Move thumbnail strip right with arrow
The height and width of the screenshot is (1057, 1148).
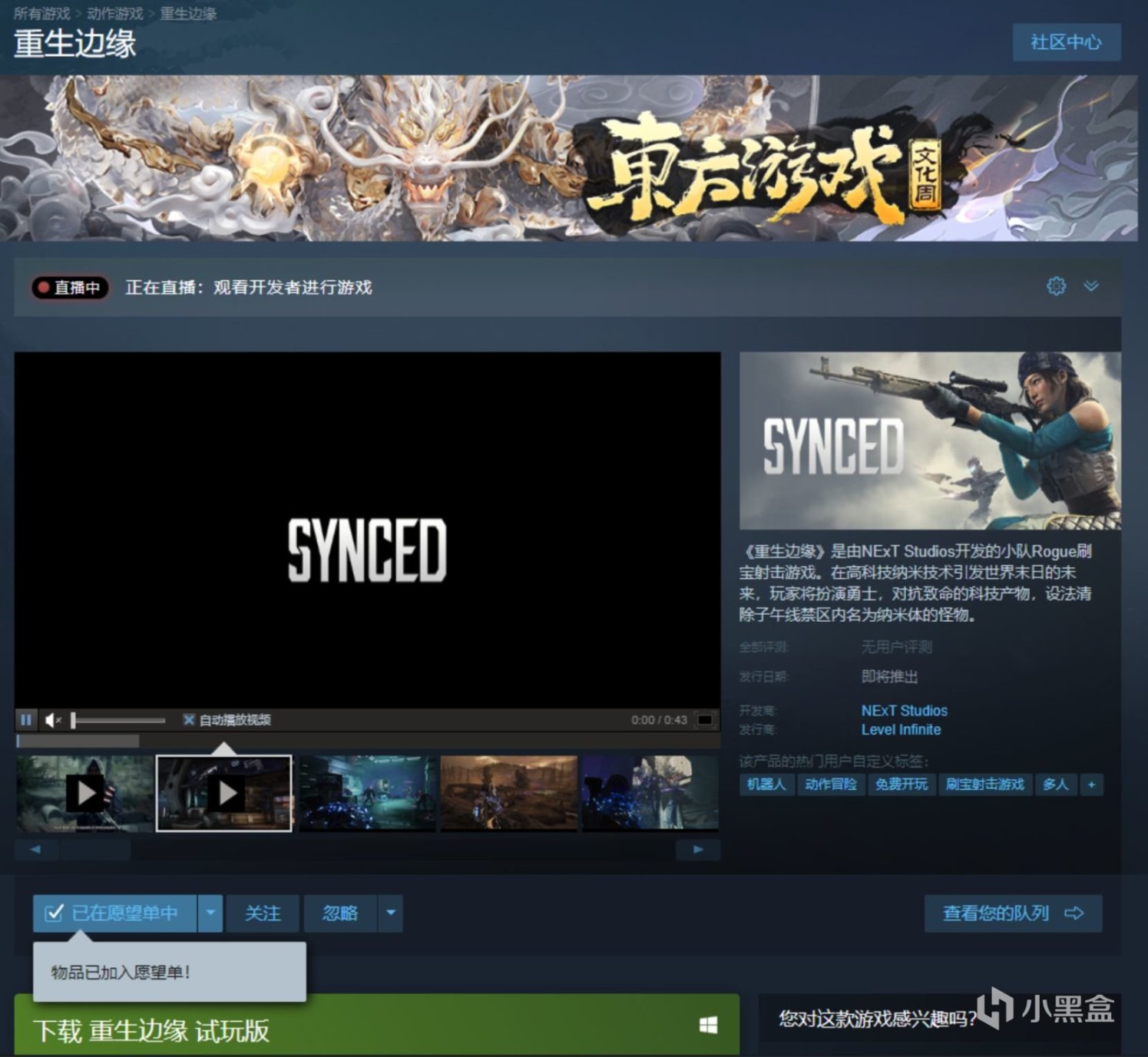698,849
